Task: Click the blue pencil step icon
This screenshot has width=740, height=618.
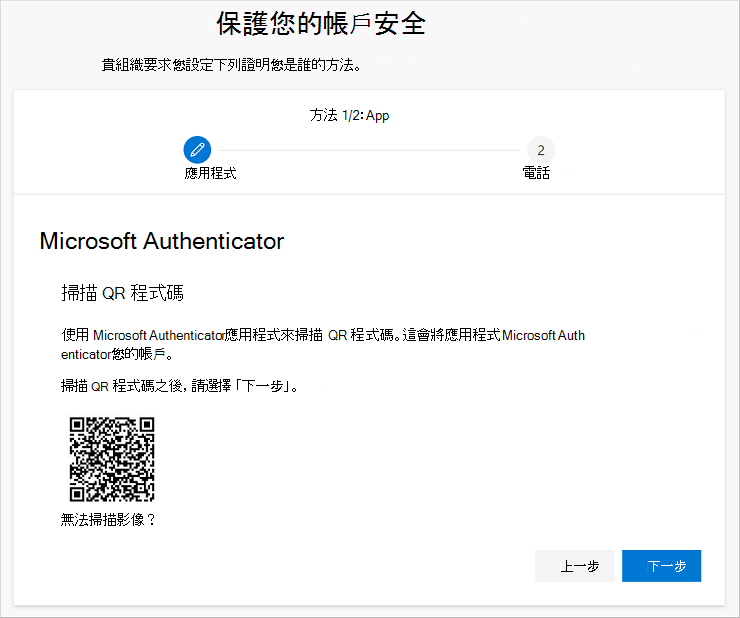Action: [197, 150]
